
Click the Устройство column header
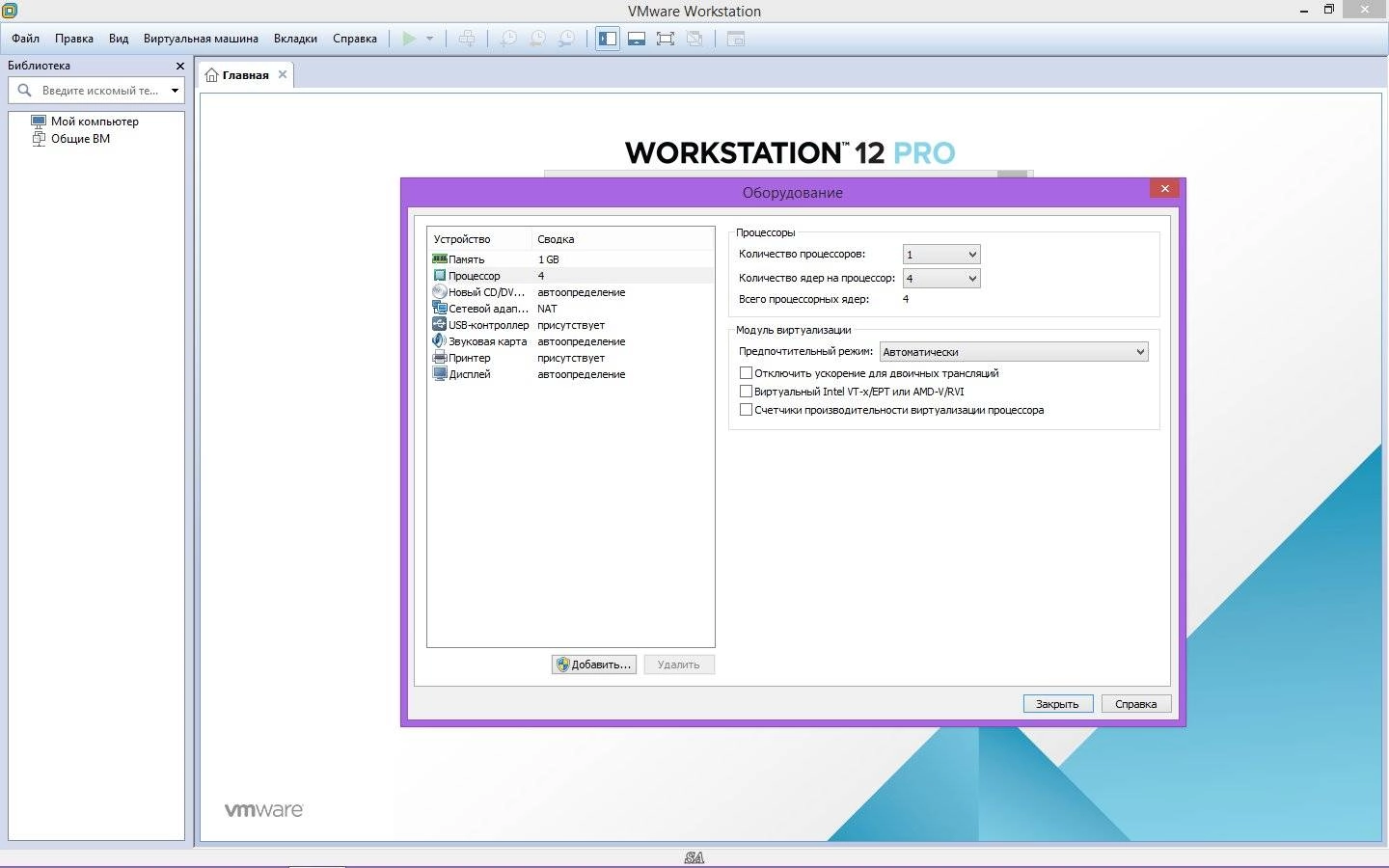pos(479,239)
